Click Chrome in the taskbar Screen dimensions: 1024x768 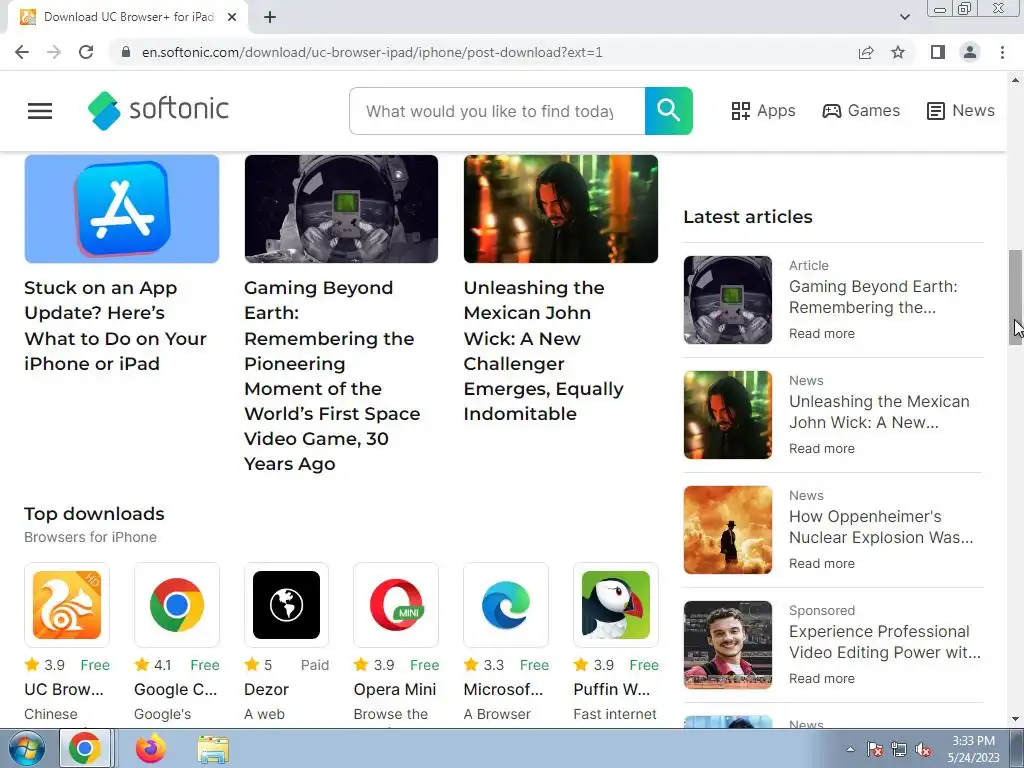[85, 748]
